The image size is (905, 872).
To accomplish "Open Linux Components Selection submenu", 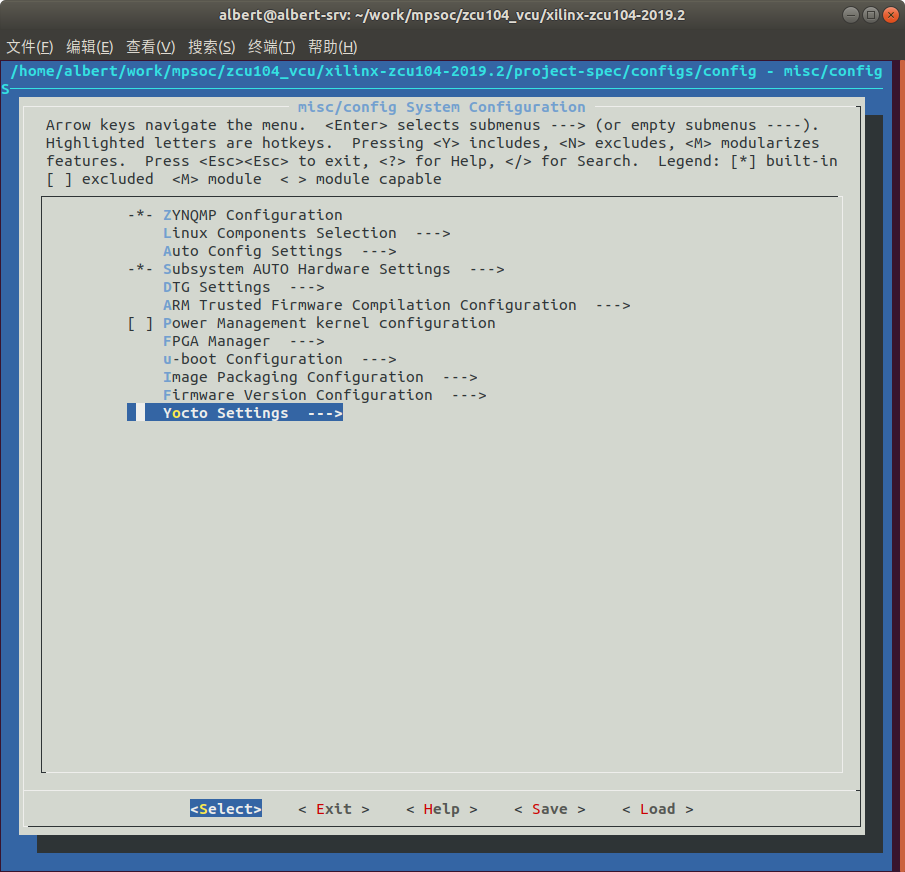I will click(306, 233).
